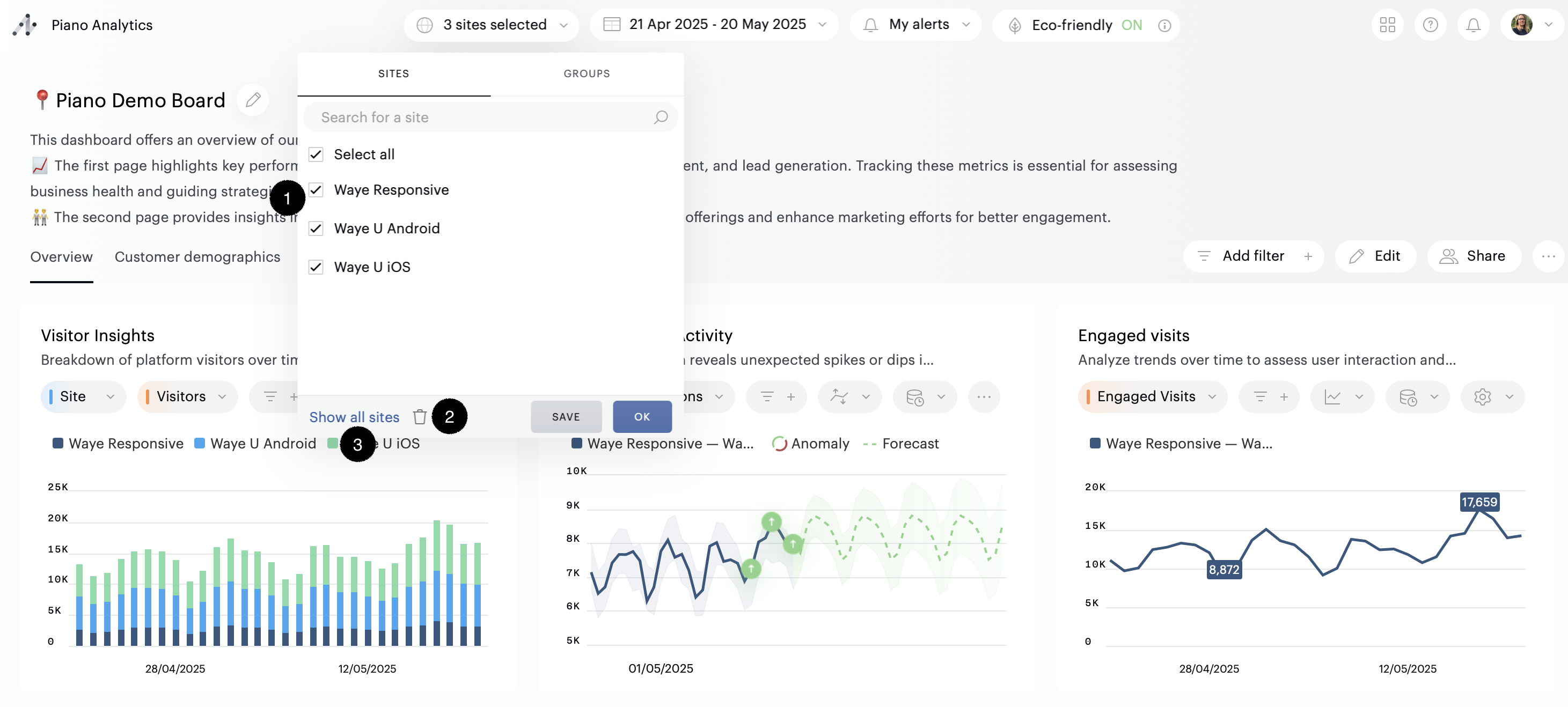The height and width of the screenshot is (707, 1568).
Task: Click the Show all sites link
Action: click(x=354, y=417)
